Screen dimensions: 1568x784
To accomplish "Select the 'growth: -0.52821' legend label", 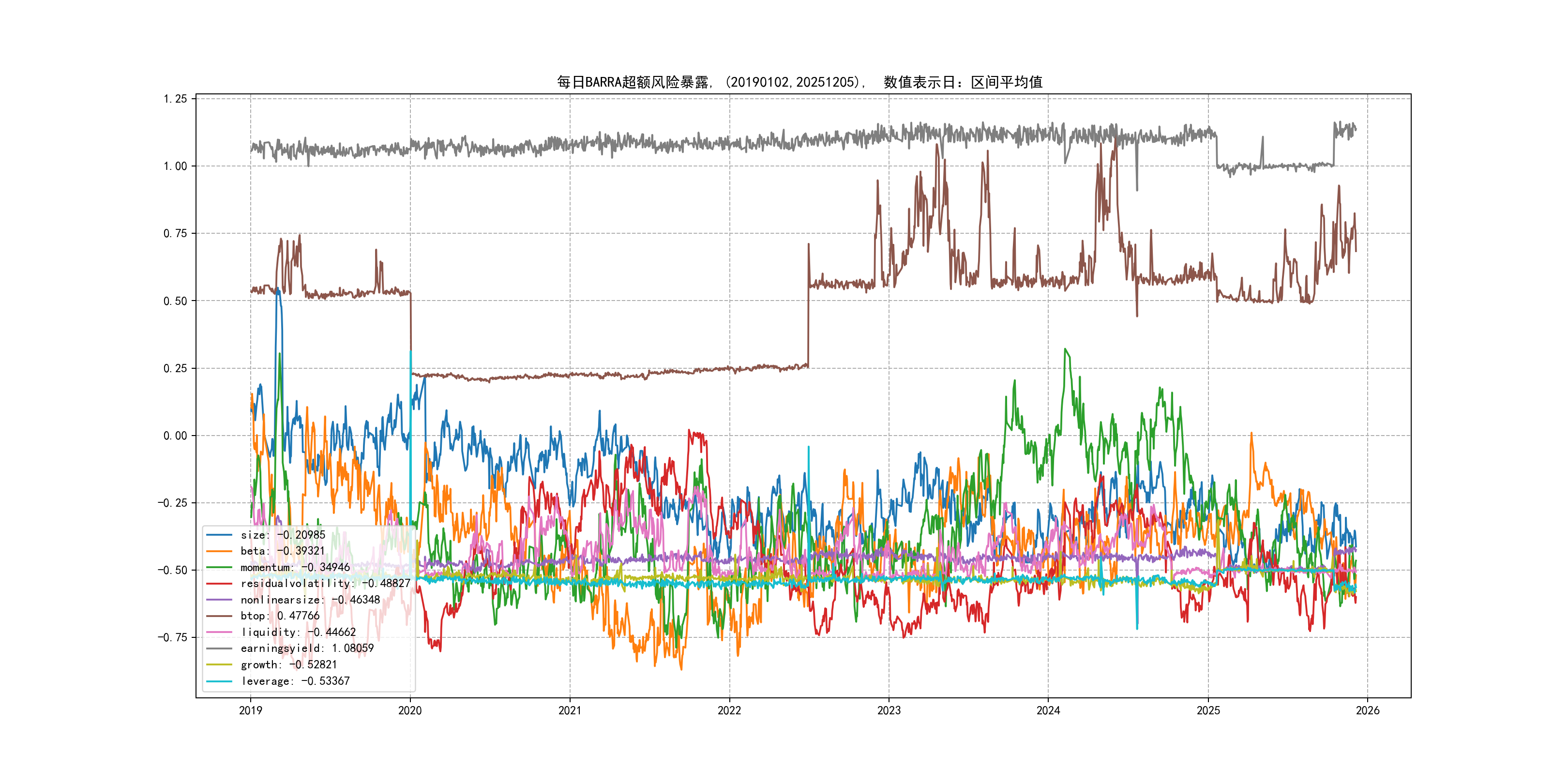I will [x=288, y=664].
